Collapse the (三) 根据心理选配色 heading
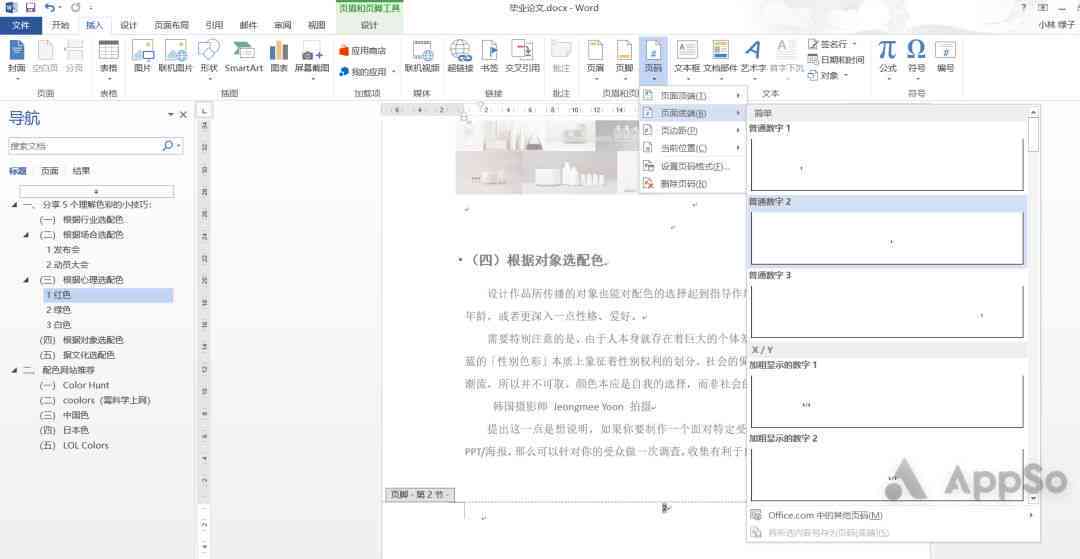The height and width of the screenshot is (559, 1080). pyautogui.click(x=26, y=280)
